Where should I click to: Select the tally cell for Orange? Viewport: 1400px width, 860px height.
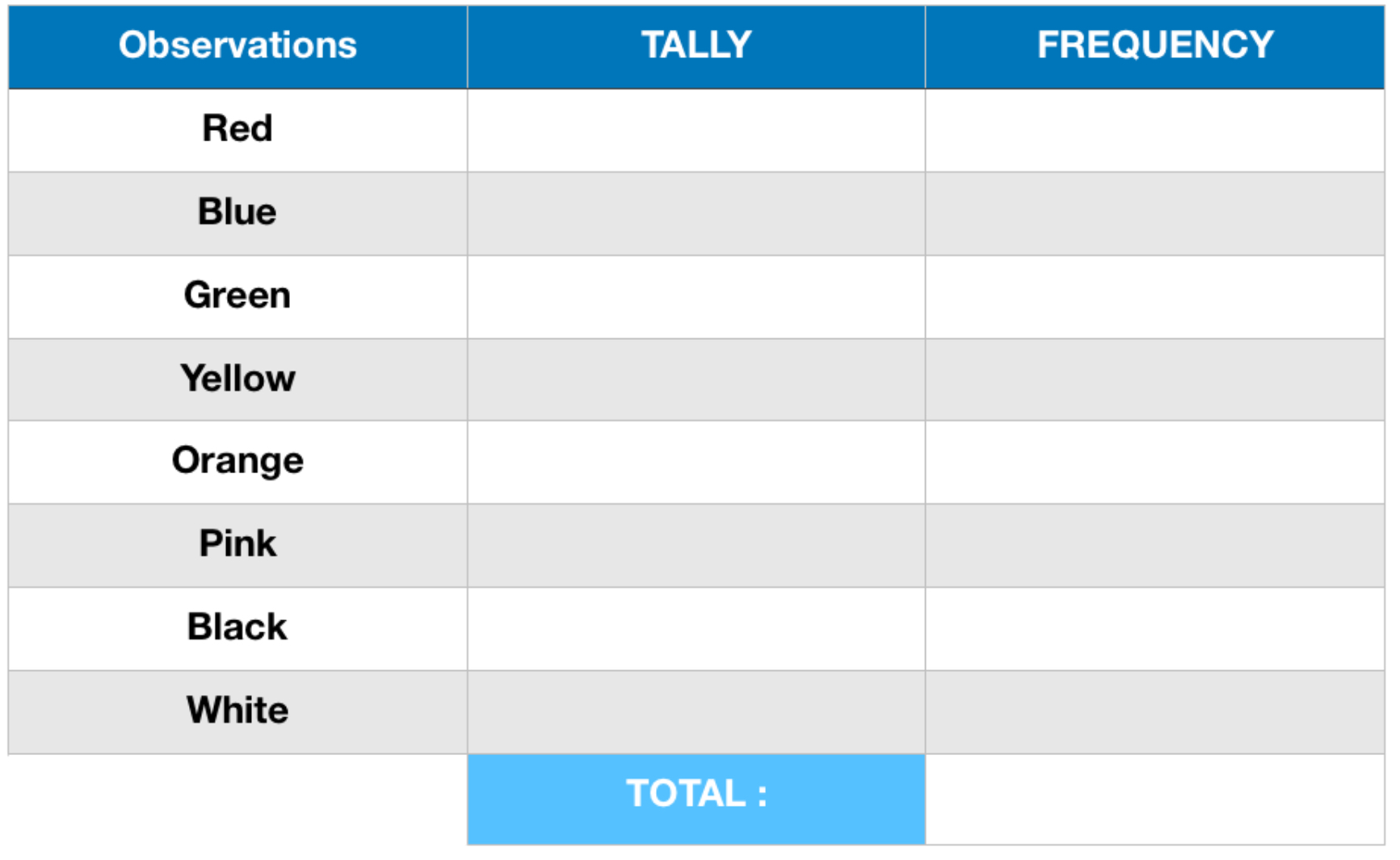coord(696,463)
